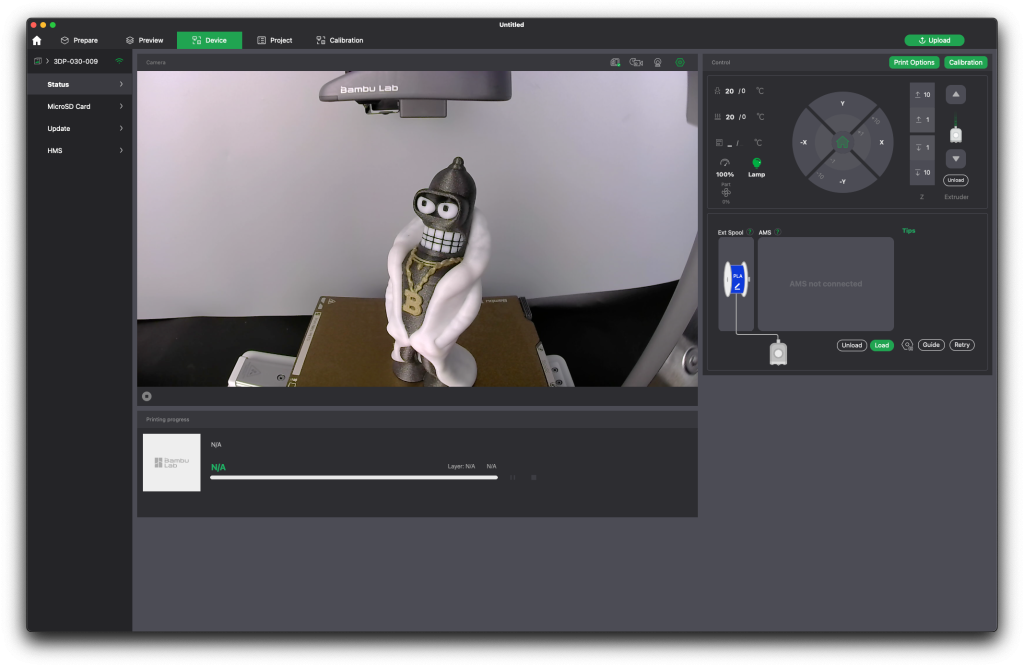Click the green Load button

(882, 346)
